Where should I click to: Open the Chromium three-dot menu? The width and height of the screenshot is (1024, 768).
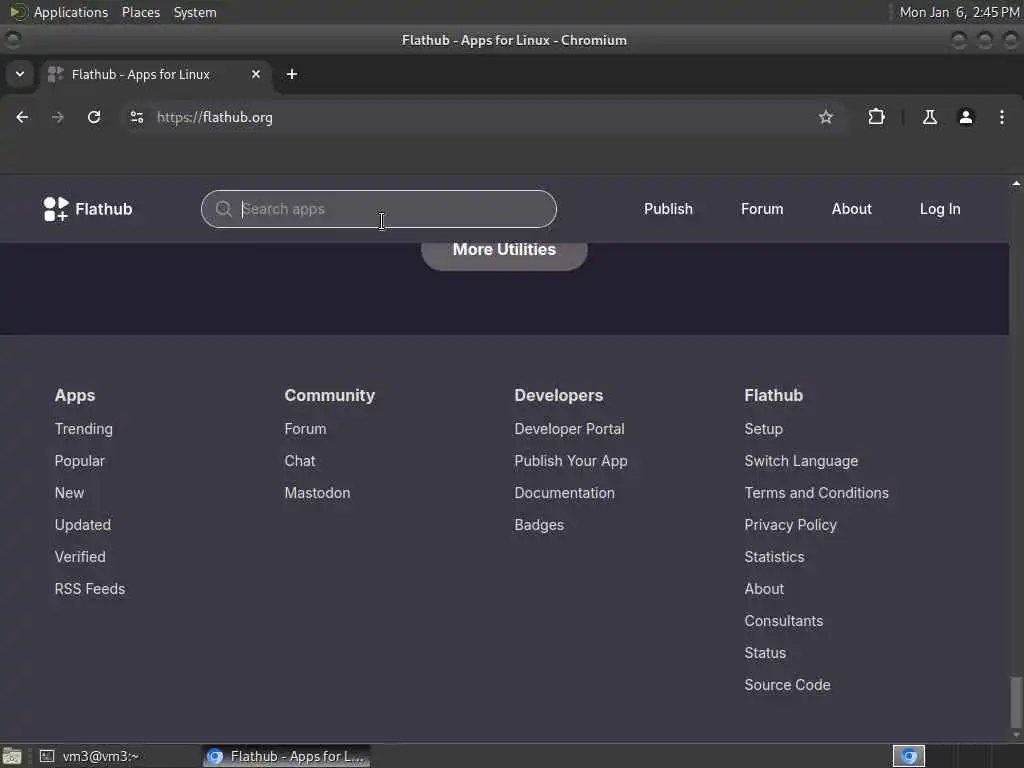point(1002,117)
